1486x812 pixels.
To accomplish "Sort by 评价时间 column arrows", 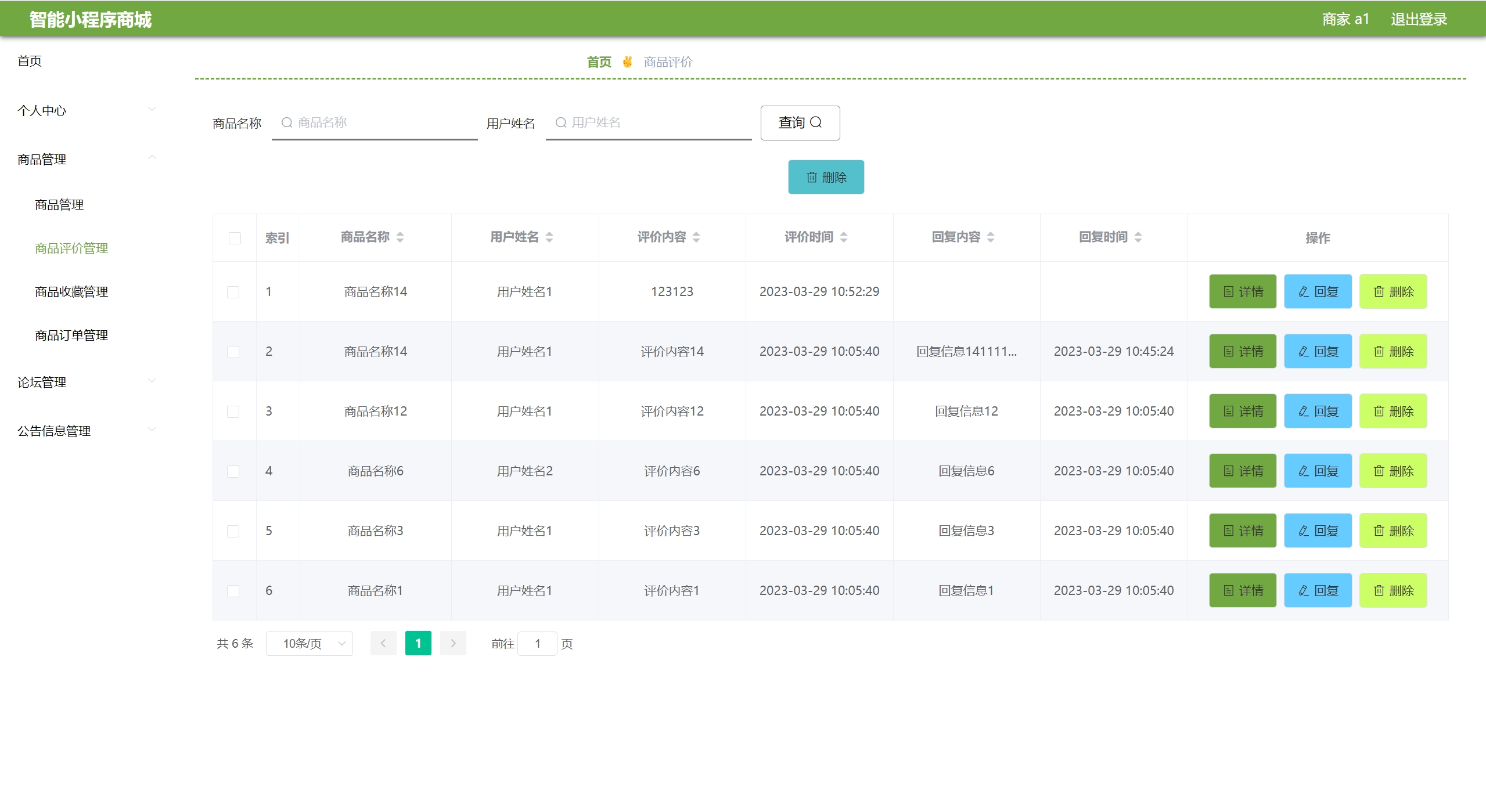I will point(844,237).
